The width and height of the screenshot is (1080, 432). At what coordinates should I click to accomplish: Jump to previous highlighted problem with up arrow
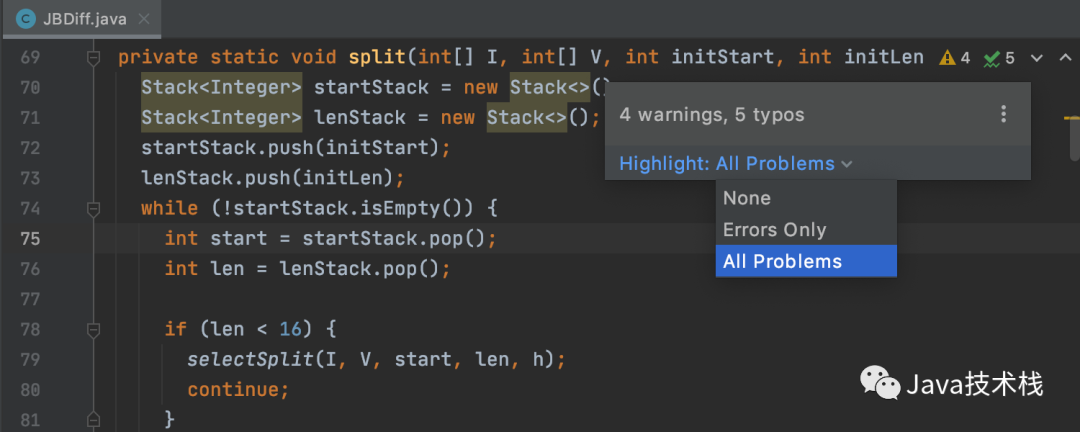pos(1064,58)
